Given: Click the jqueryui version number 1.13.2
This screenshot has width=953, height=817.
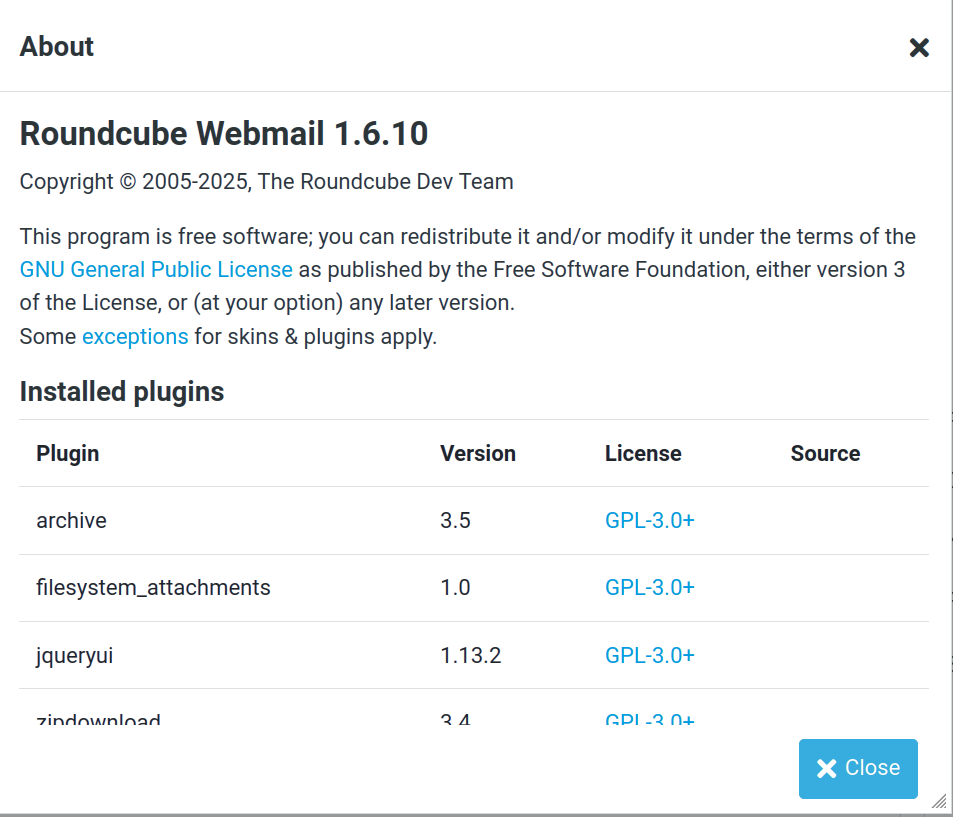Looking at the screenshot, I should click(471, 655).
